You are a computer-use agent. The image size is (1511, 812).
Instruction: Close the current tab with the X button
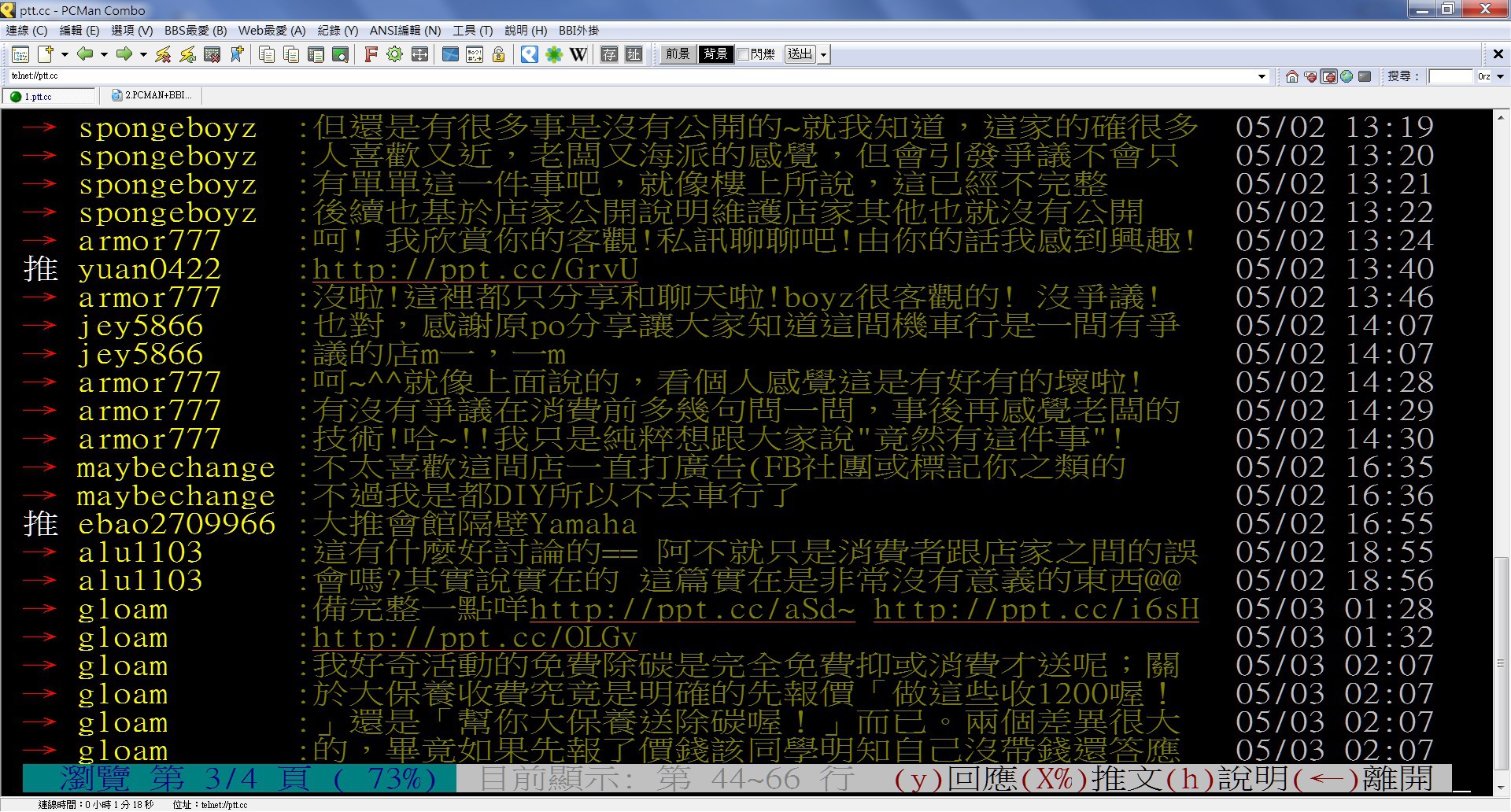coord(1498,54)
